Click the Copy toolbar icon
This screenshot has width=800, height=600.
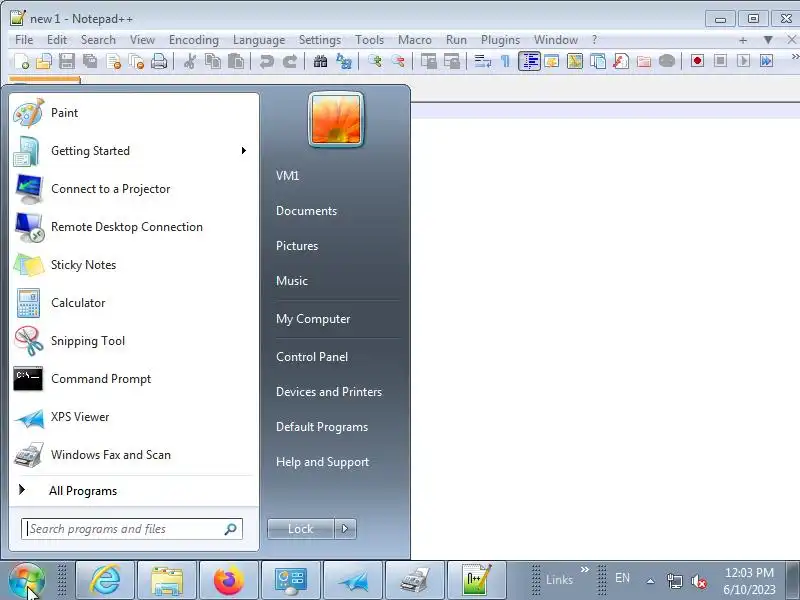click(x=213, y=61)
